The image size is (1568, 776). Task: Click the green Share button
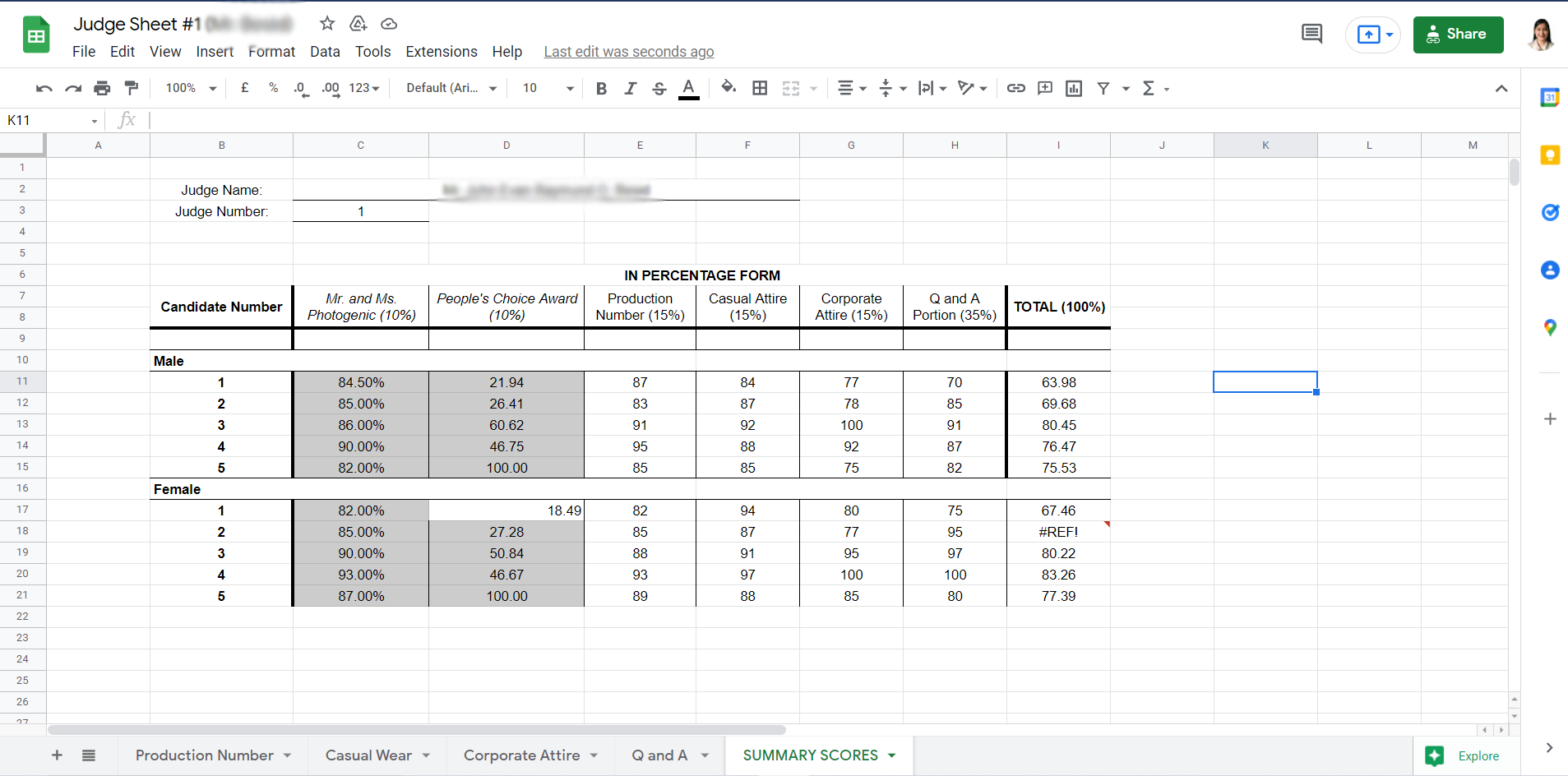click(1458, 35)
